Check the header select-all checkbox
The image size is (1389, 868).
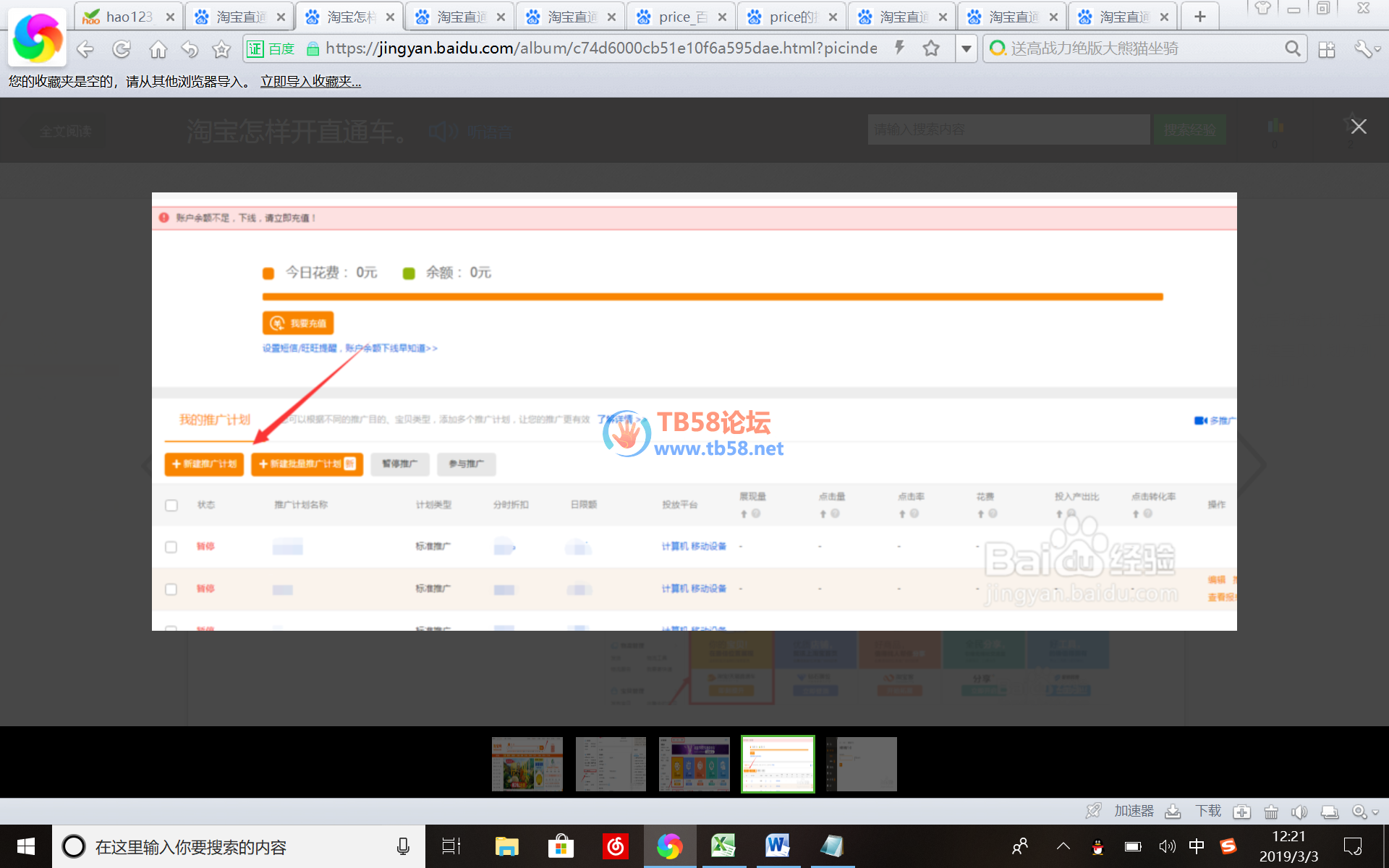coord(171,505)
